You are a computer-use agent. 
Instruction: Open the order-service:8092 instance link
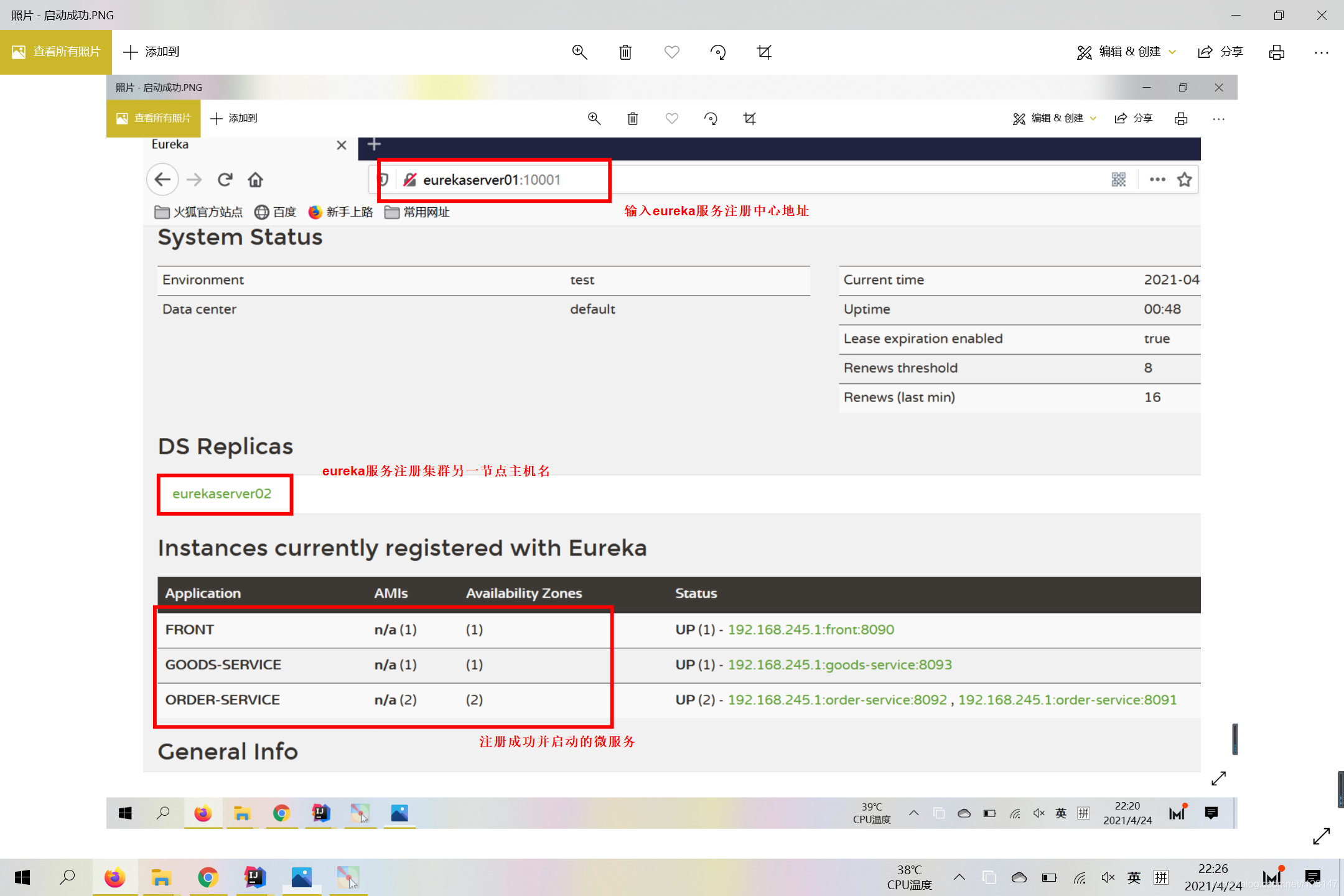837,700
